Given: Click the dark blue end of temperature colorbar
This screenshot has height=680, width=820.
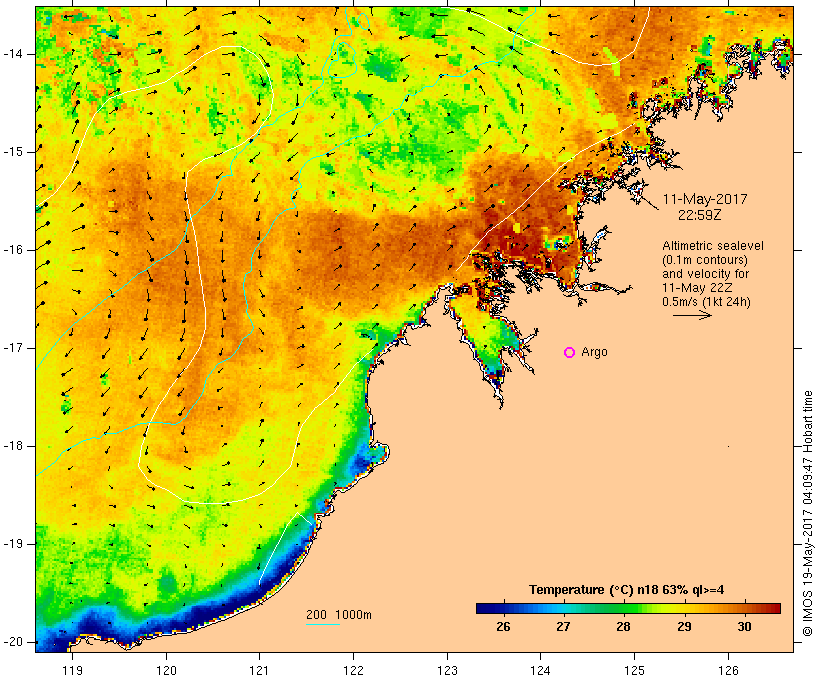Looking at the screenshot, I should (484, 608).
